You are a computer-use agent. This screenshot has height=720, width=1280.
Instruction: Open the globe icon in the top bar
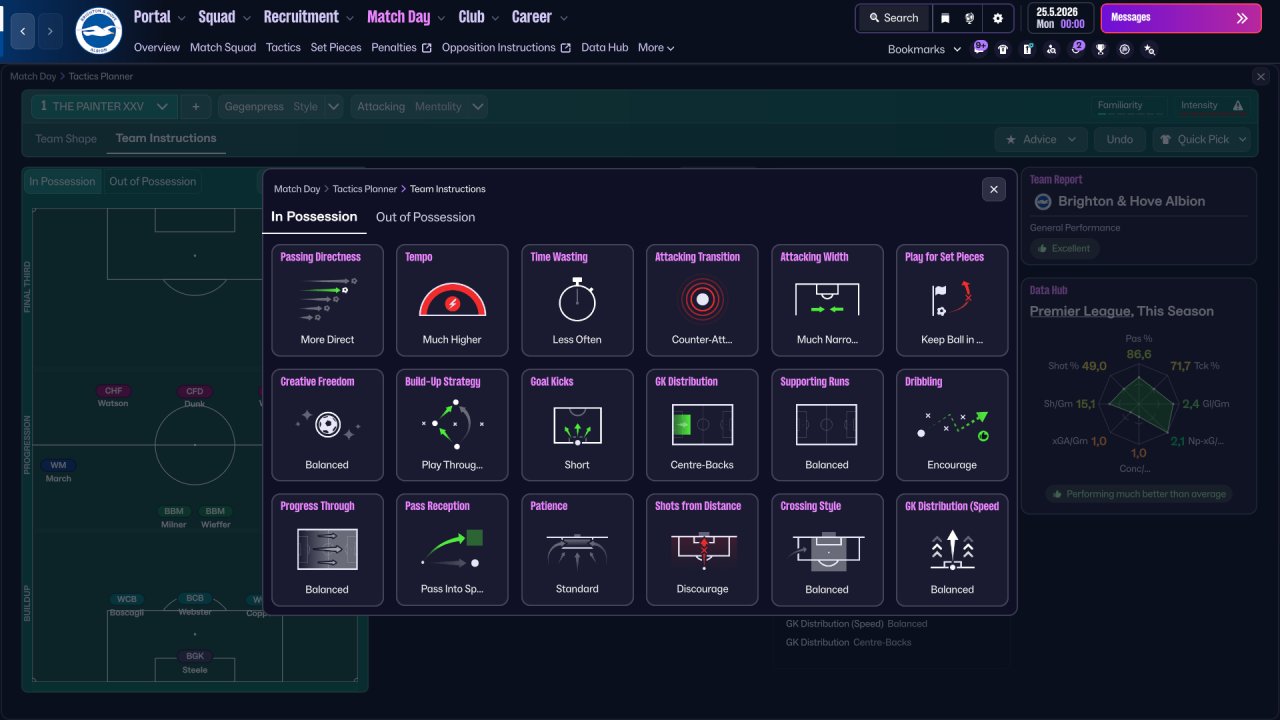point(970,18)
